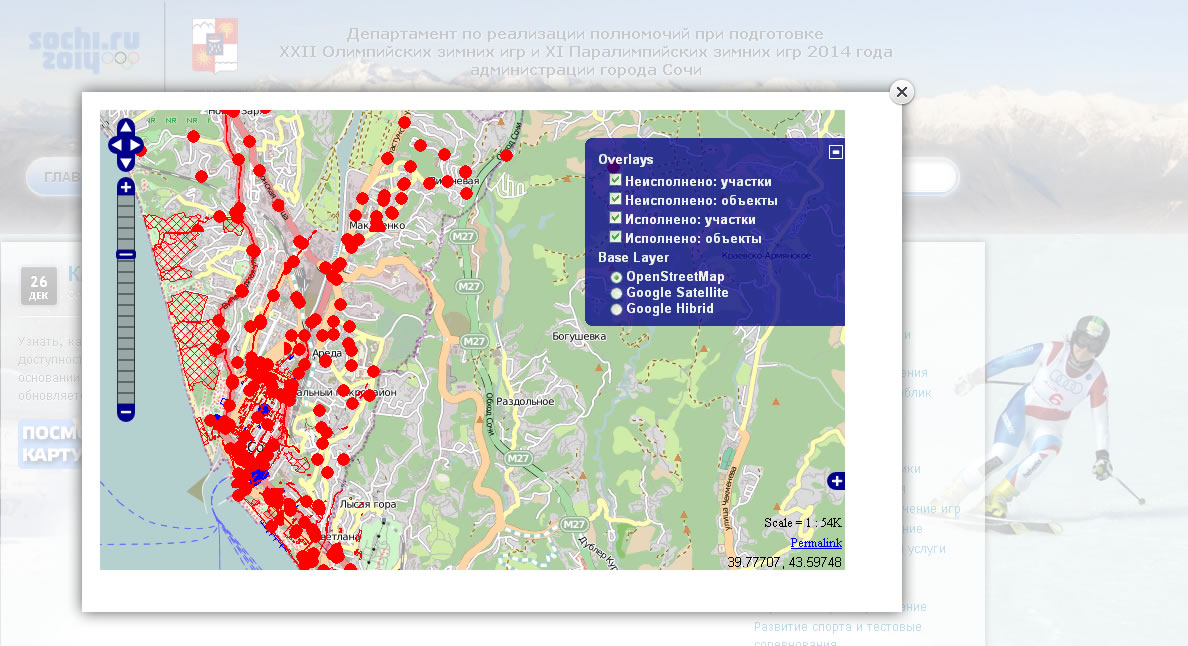Click the department title header text
The height and width of the screenshot is (646, 1188).
point(586,52)
